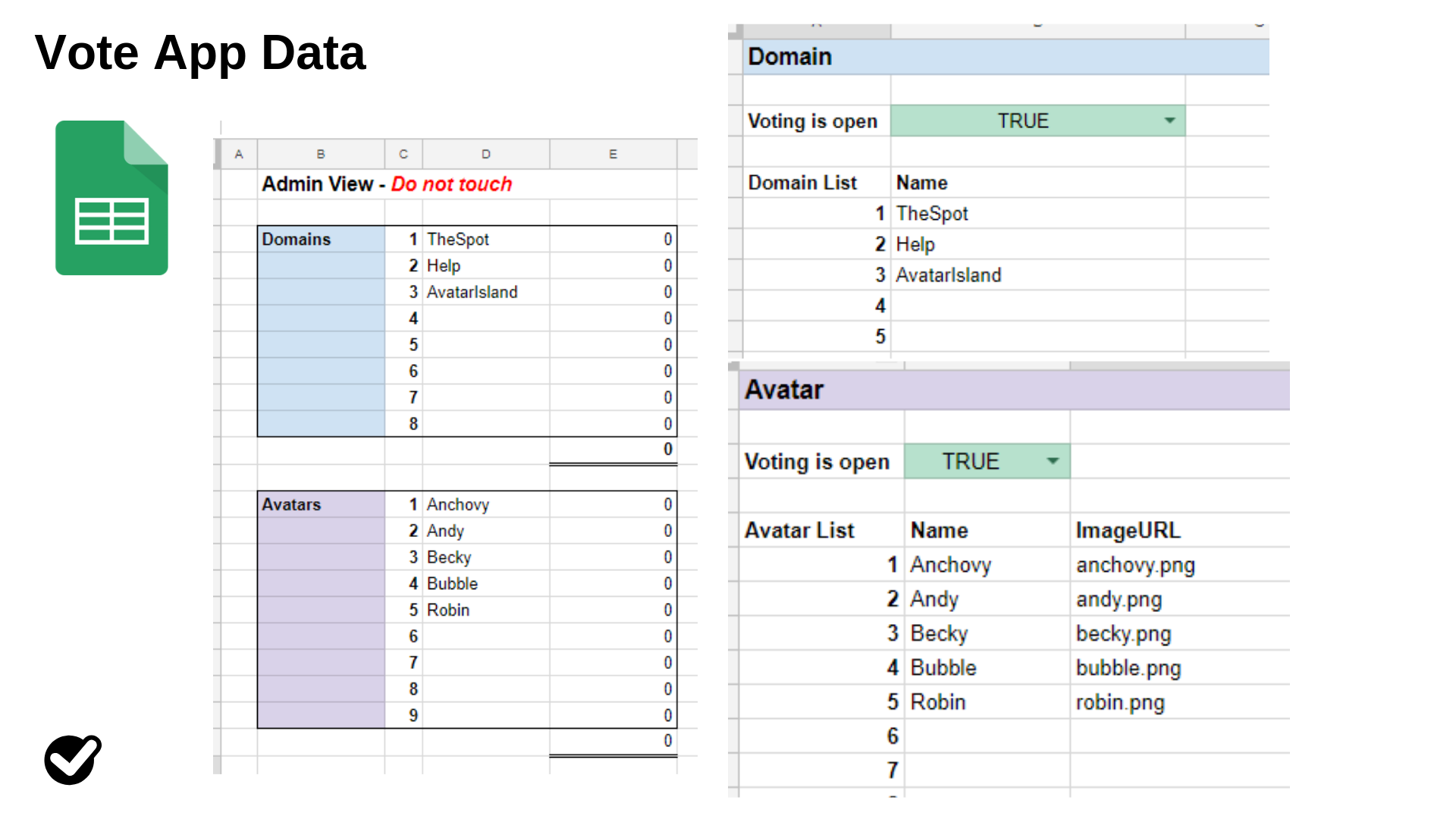Viewport: 1456px width, 819px height.
Task: Click the robin.png ImageURL cell
Action: pos(1120,702)
